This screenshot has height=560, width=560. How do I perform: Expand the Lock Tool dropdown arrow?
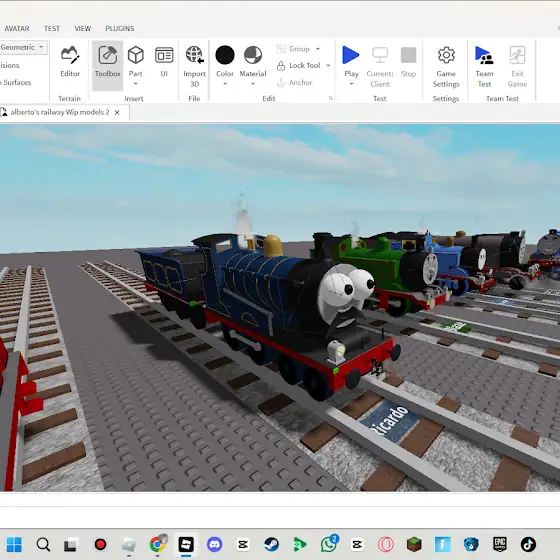[328, 65]
